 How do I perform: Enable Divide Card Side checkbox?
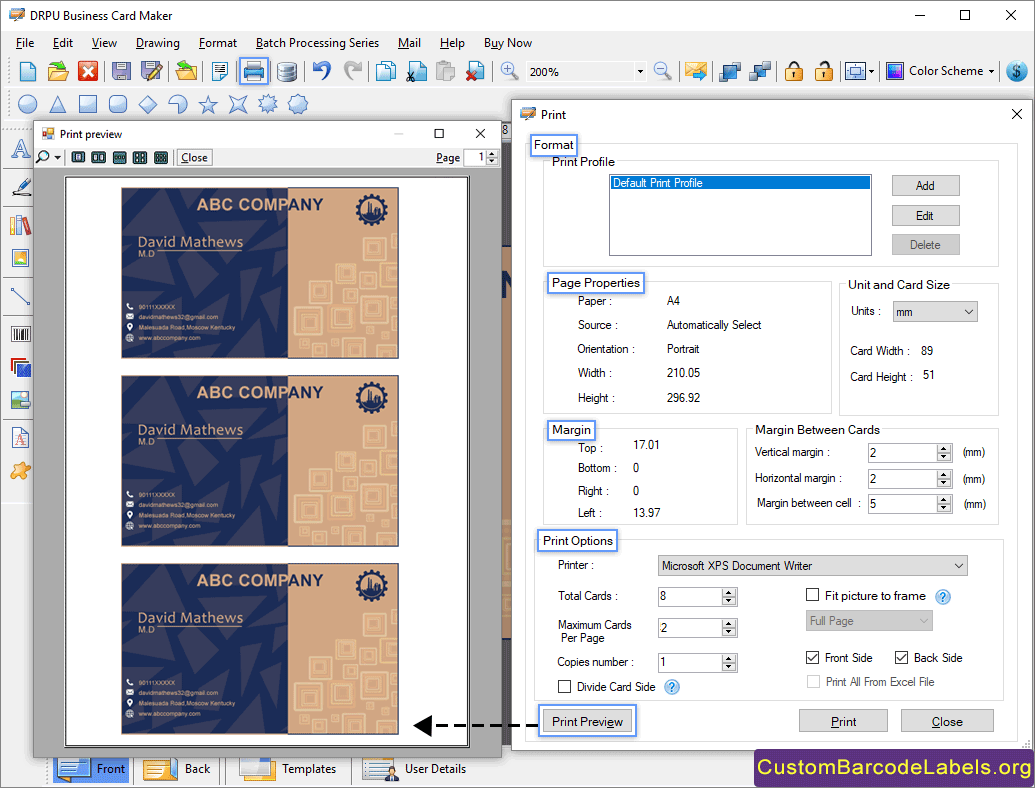[x=564, y=686]
